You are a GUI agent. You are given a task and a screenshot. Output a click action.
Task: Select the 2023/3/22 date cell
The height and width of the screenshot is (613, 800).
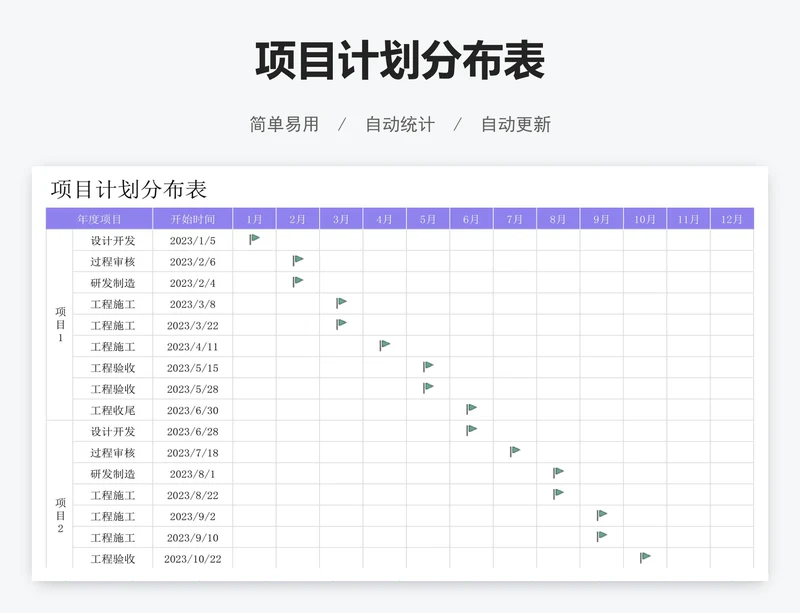point(192,325)
